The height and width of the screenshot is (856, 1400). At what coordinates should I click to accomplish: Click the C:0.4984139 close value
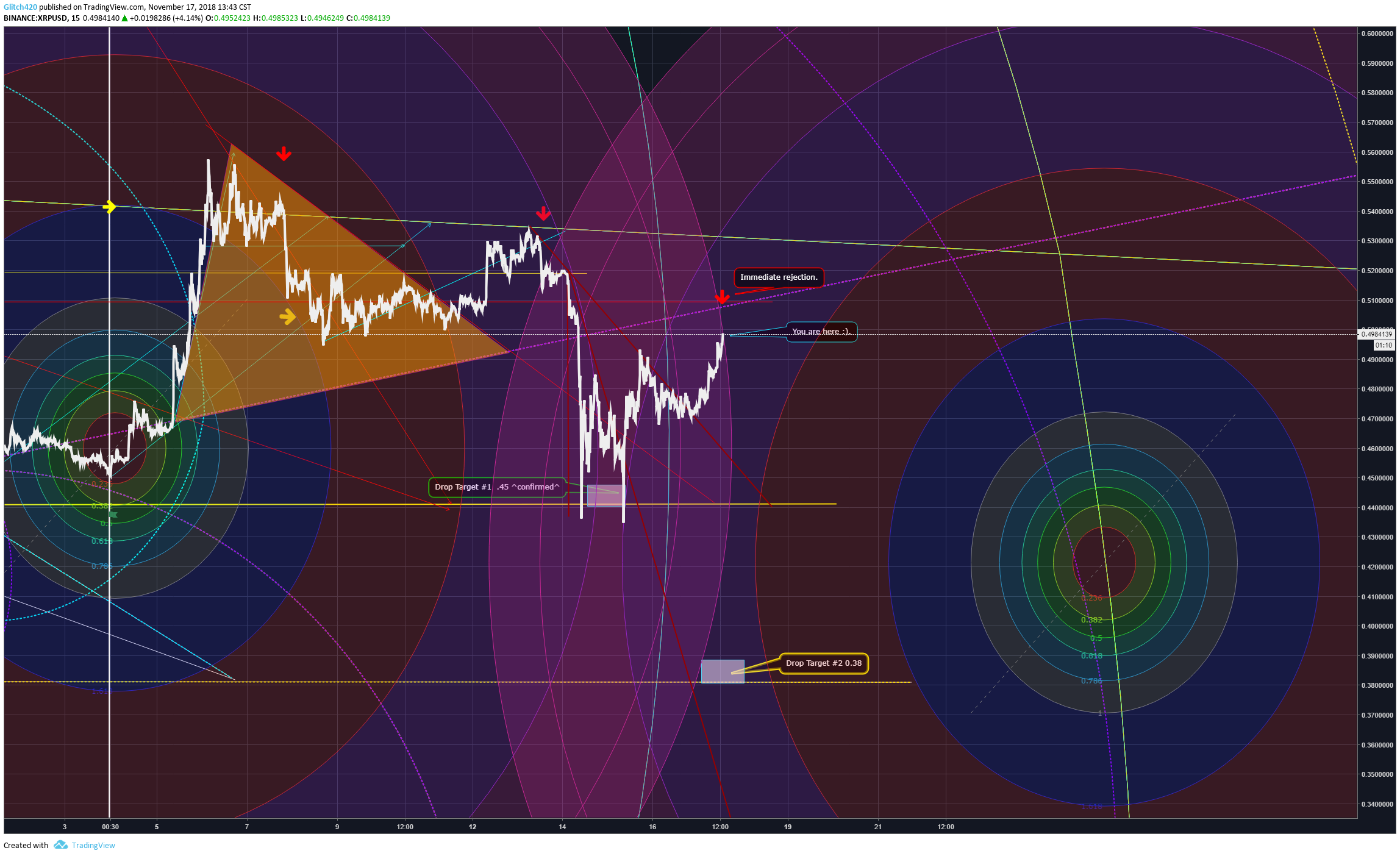[368, 18]
